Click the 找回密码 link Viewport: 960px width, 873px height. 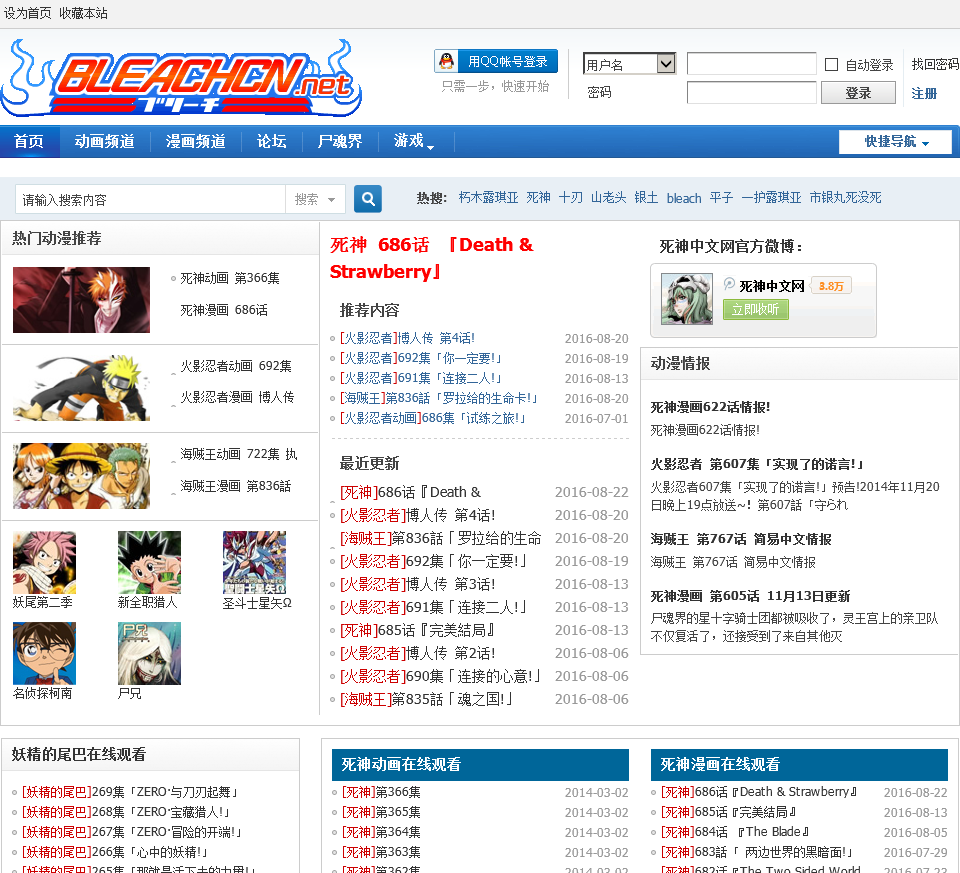point(935,64)
